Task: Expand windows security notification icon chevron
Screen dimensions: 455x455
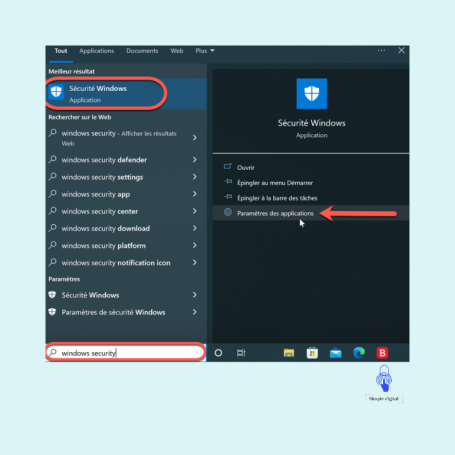Action: 195,263
